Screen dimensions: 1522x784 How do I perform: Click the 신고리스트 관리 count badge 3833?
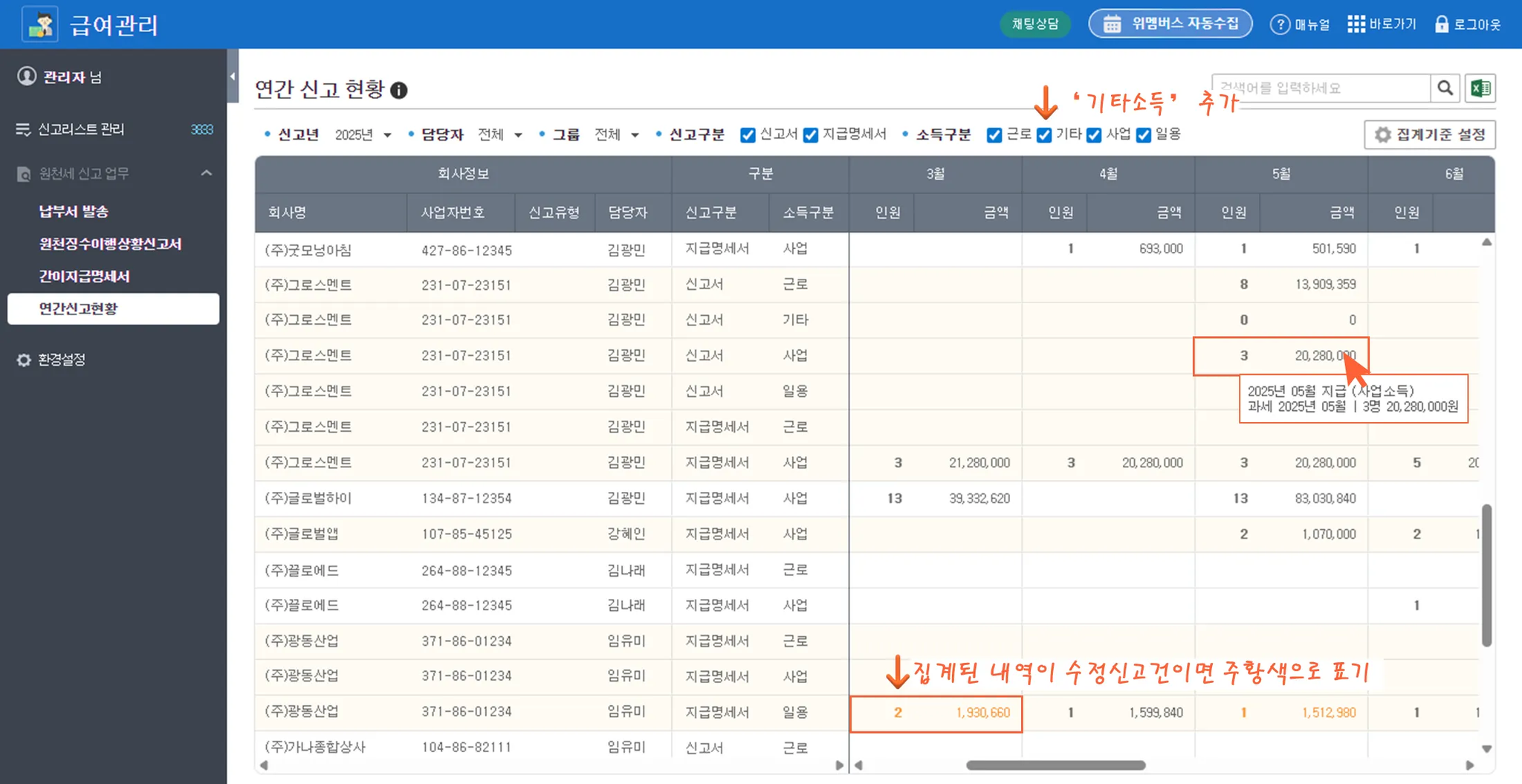coord(201,130)
